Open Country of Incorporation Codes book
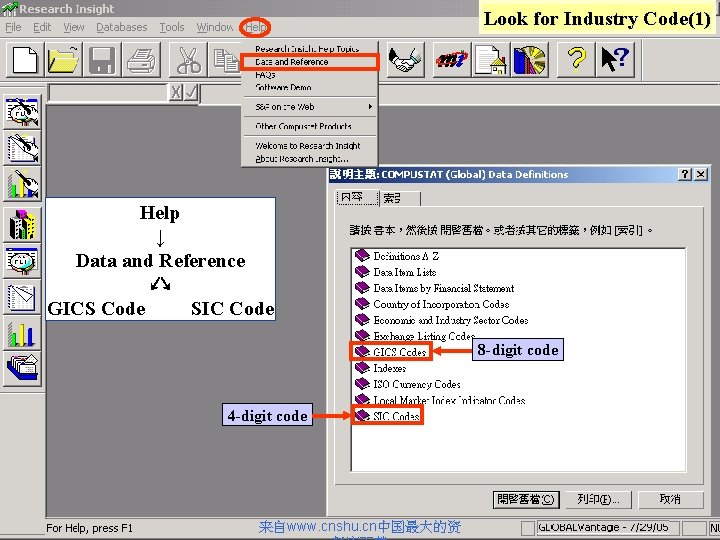Screen dimensions: 720x540 pos(432,304)
